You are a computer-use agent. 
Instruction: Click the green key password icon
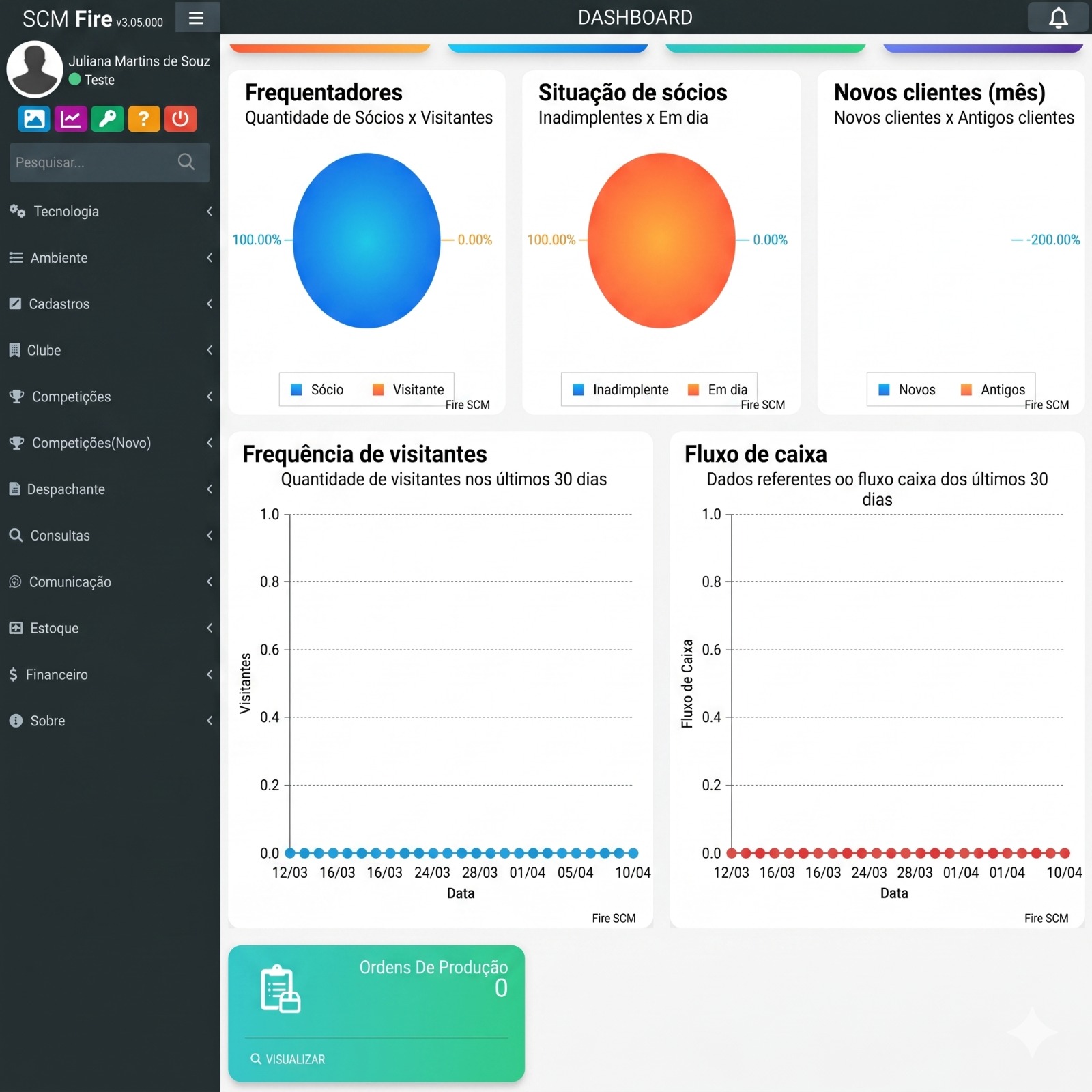tap(107, 119)
